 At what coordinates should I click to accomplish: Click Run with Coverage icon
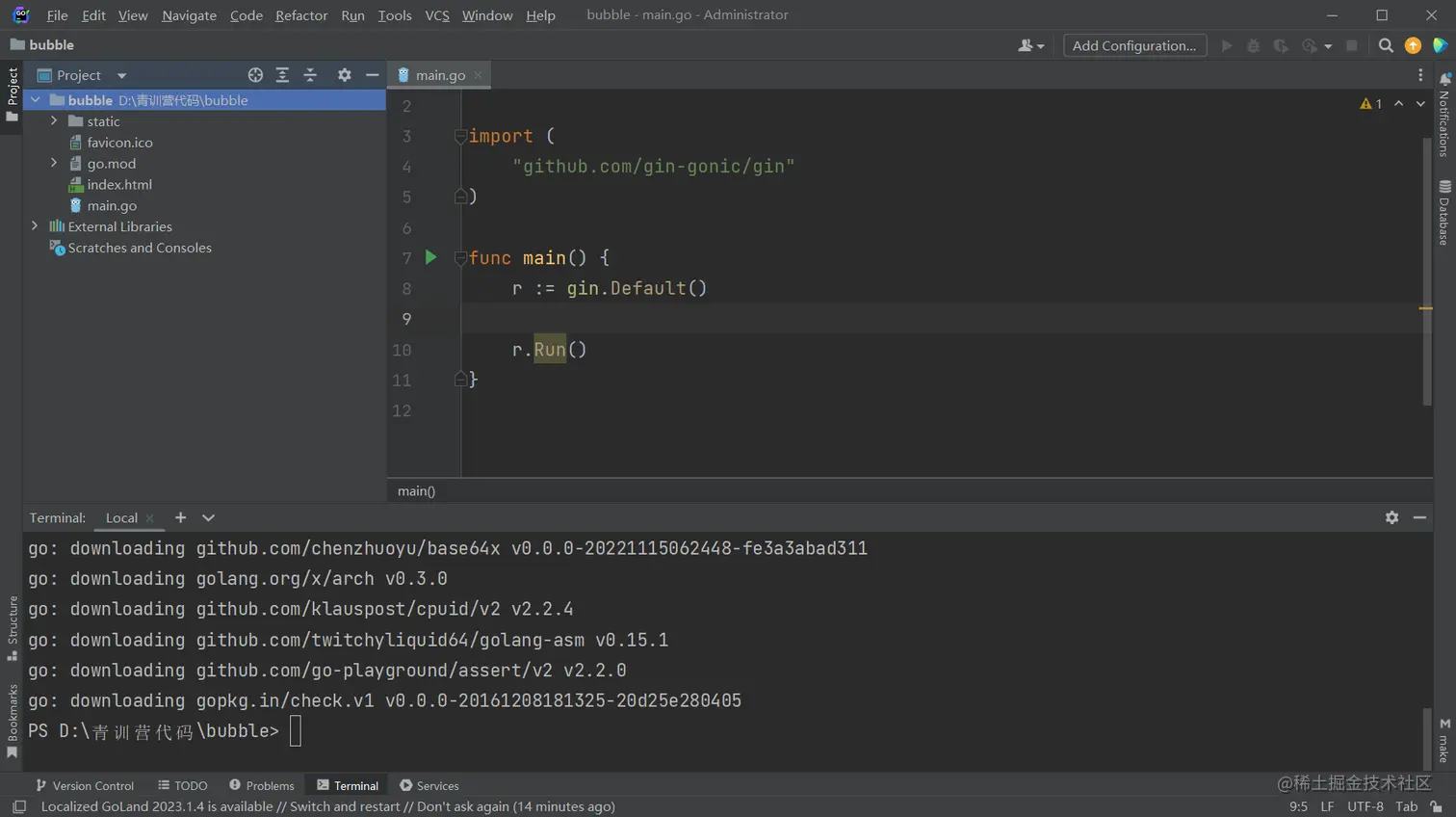coord(1280,45)
